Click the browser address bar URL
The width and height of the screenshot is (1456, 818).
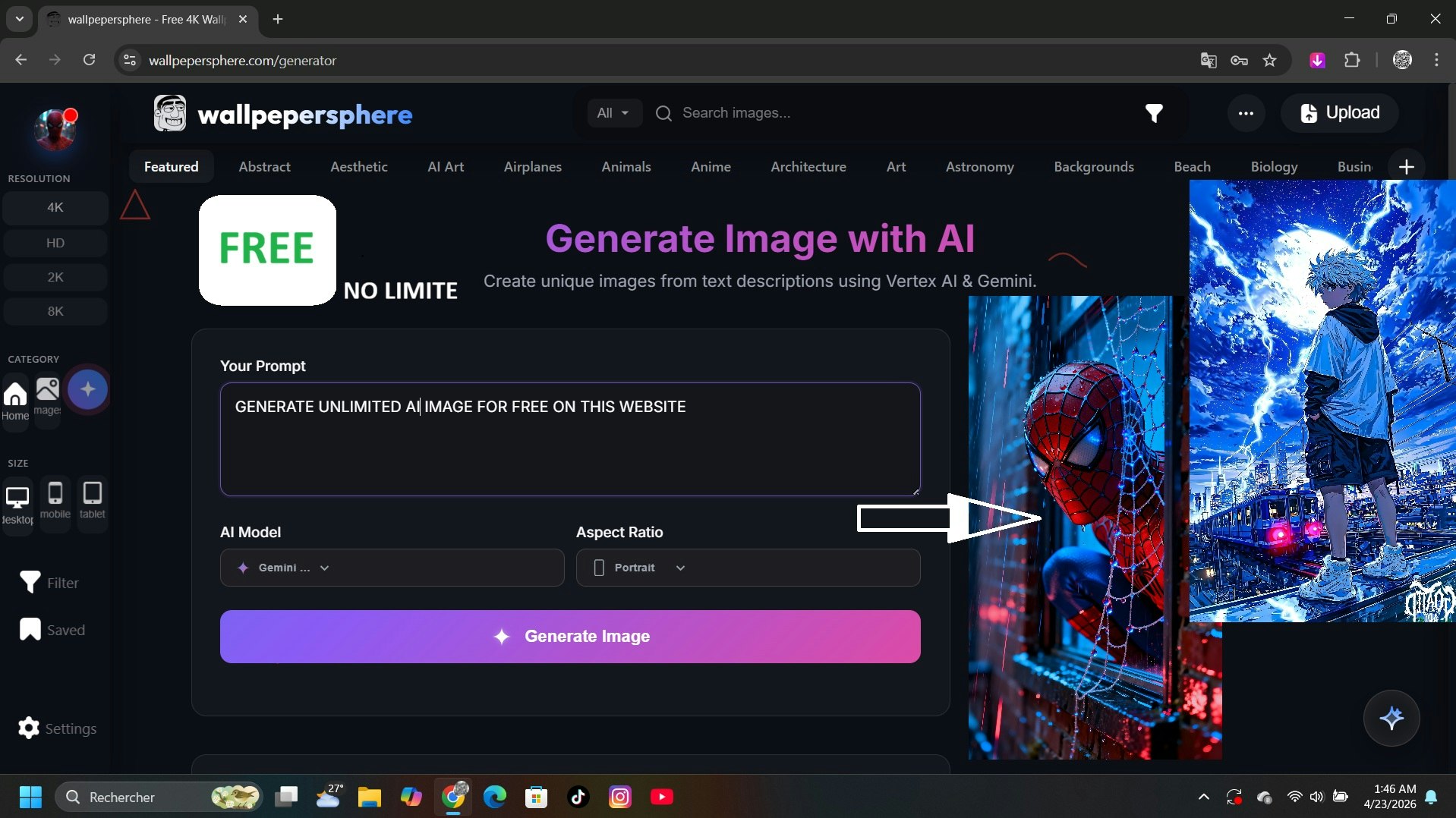(x=242, y=60)
